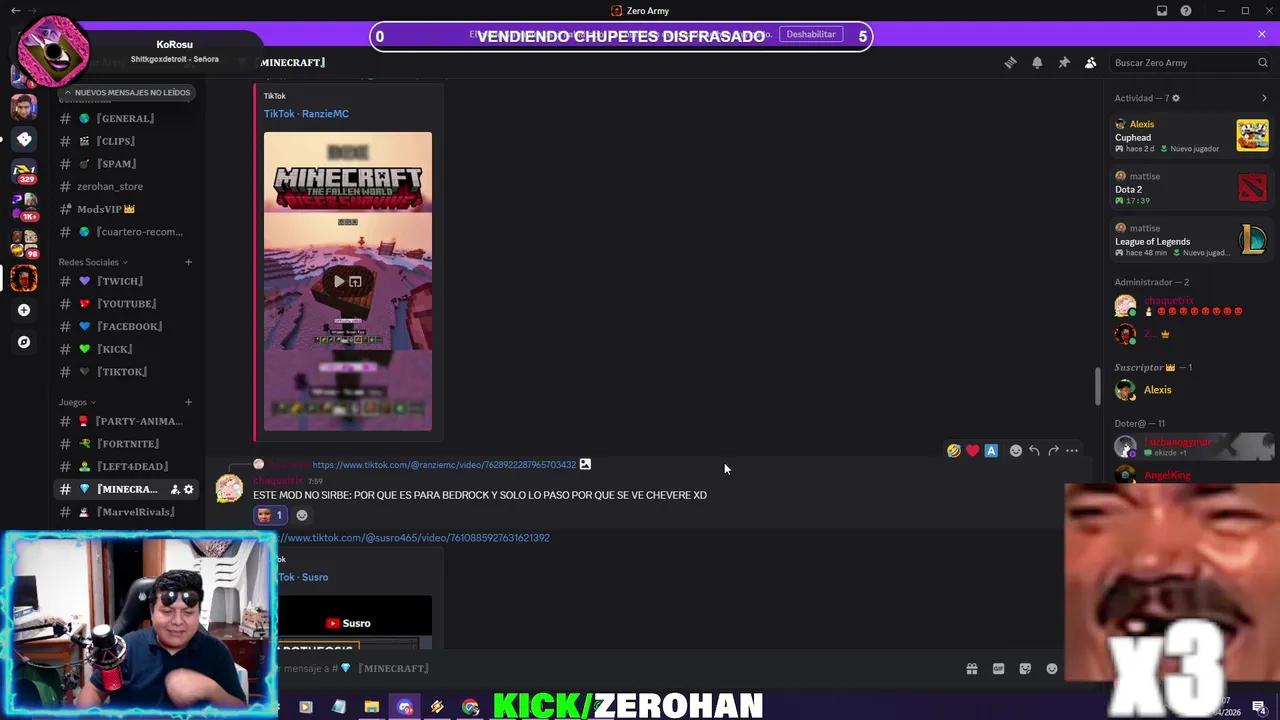View Alexis Cuphead activity card
The height and width of the screenshot is (720, 1280).
pyautogui.click(x=1191, y=136)
